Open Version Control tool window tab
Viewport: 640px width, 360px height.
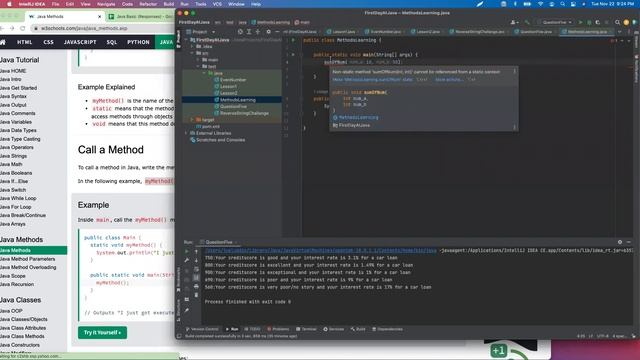pos(202,329)
